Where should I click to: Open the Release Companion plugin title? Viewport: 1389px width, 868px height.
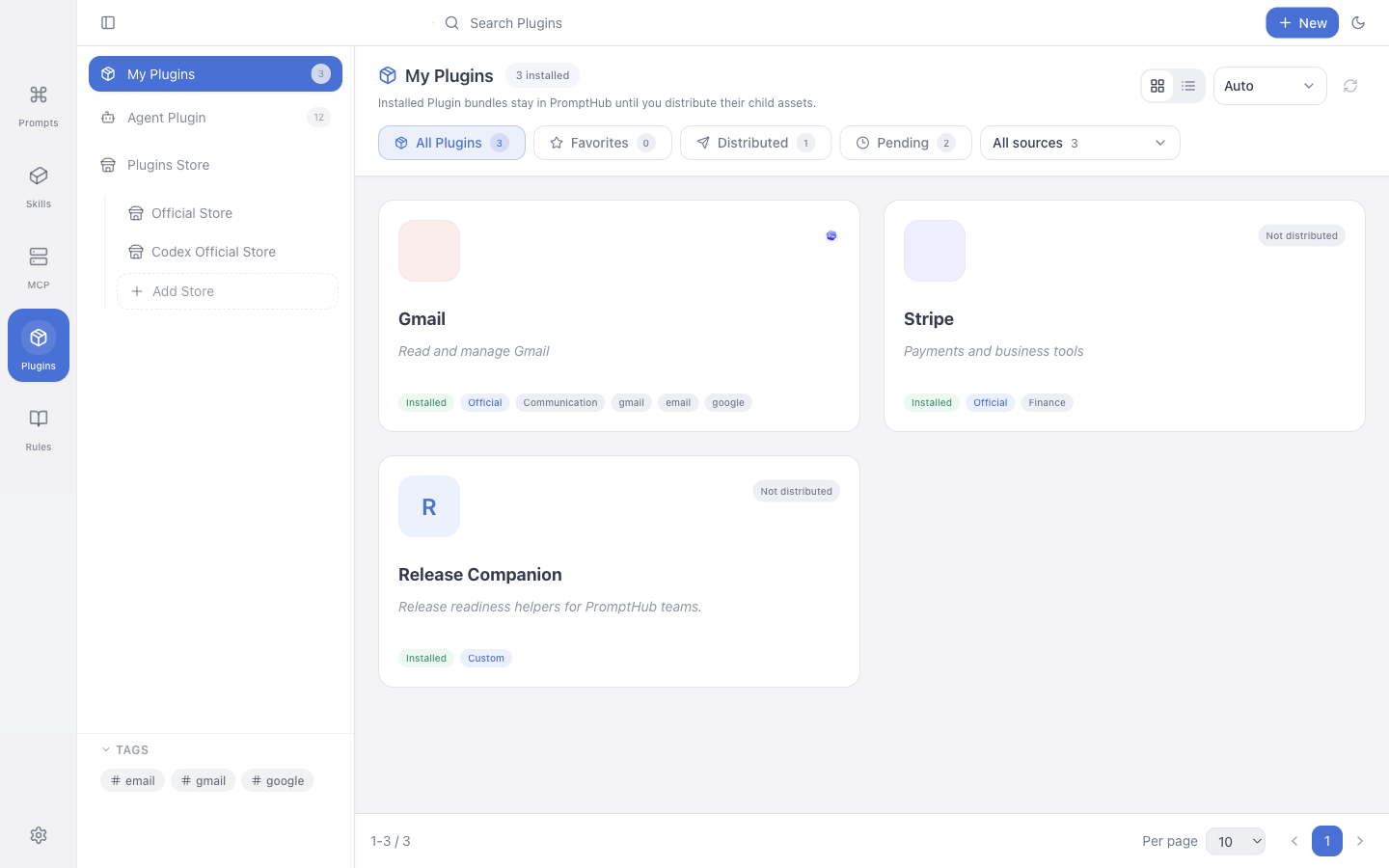coord(480,575)
